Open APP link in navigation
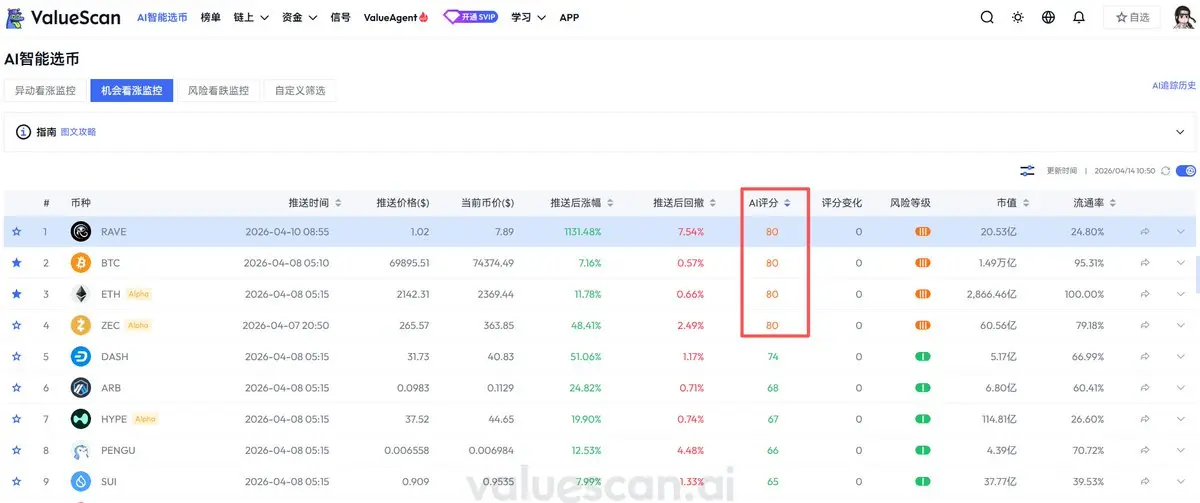This screenshot has height=503, width=1200. (569, 17)
